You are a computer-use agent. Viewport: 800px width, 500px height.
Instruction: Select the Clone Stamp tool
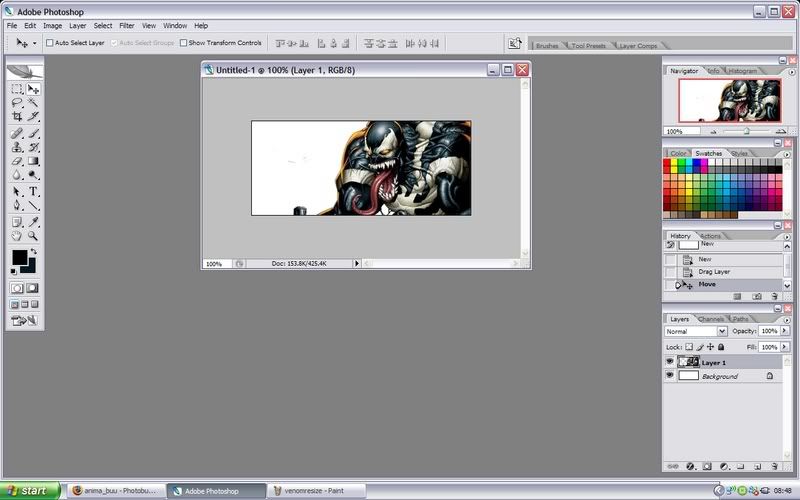17,147
